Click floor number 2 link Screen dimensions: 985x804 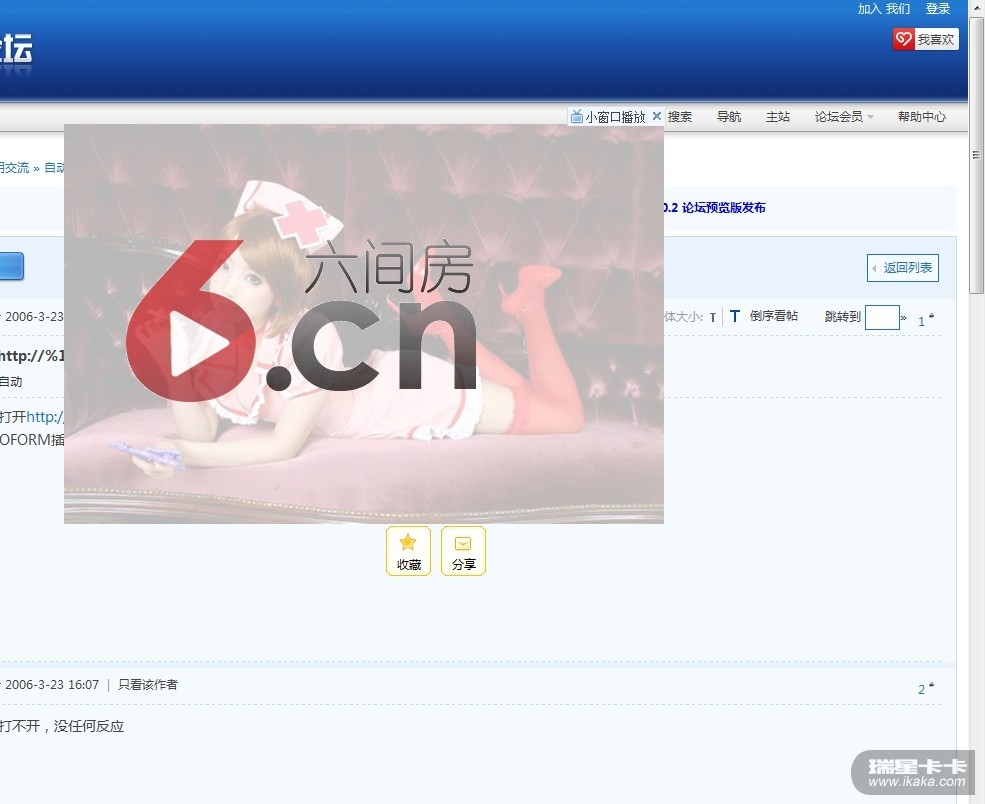(922, 689)
